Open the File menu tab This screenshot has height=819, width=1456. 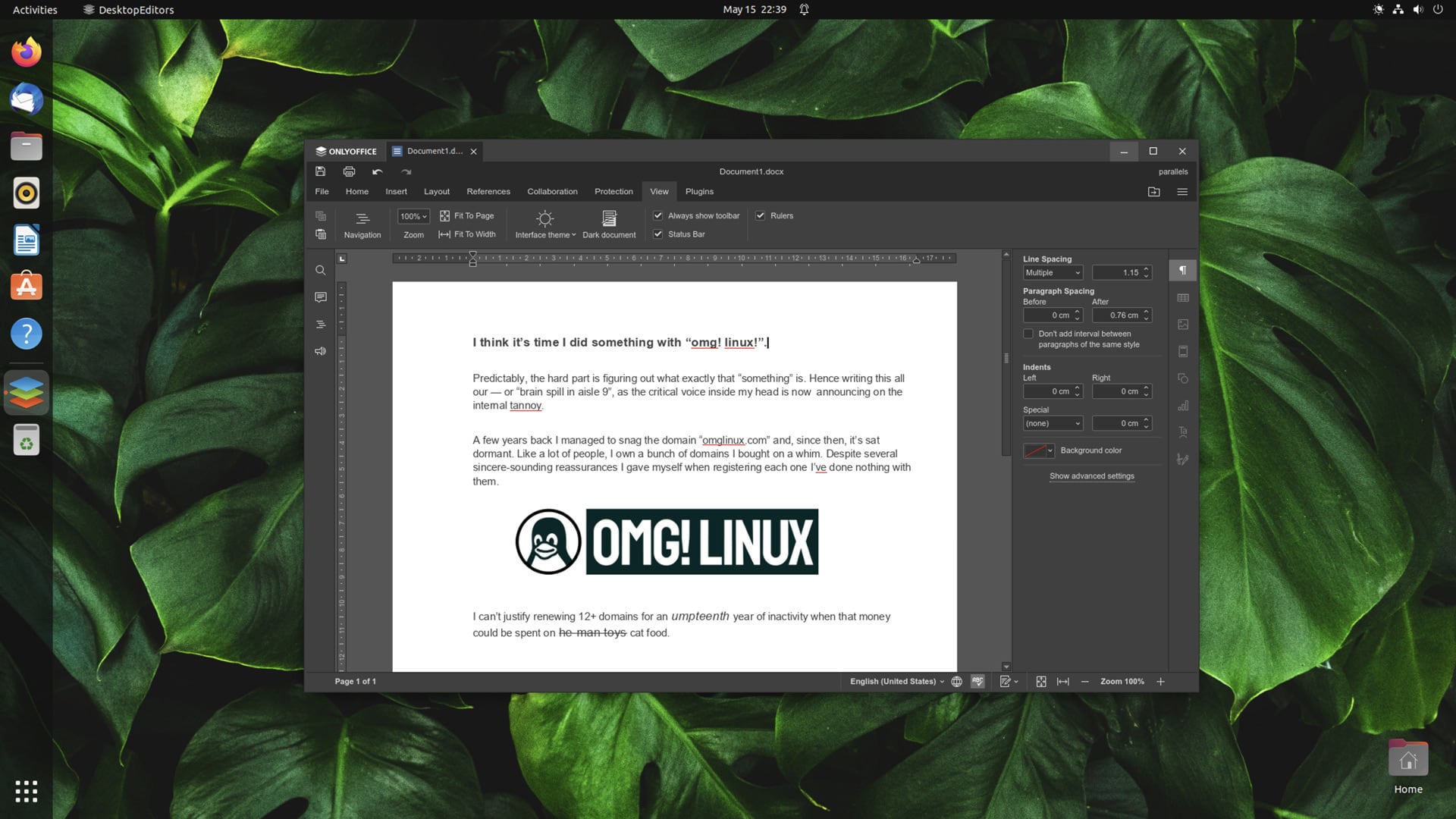[322, 192]
